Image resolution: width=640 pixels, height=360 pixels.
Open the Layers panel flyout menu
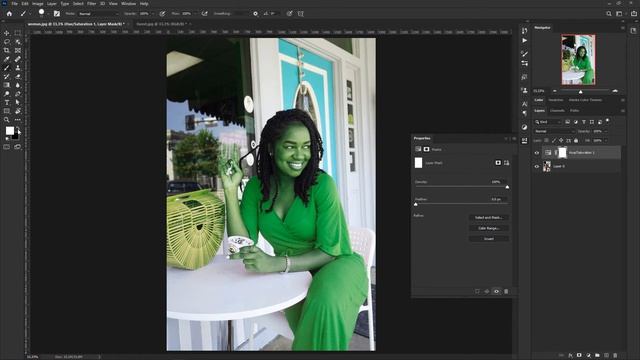pos(622,111)
